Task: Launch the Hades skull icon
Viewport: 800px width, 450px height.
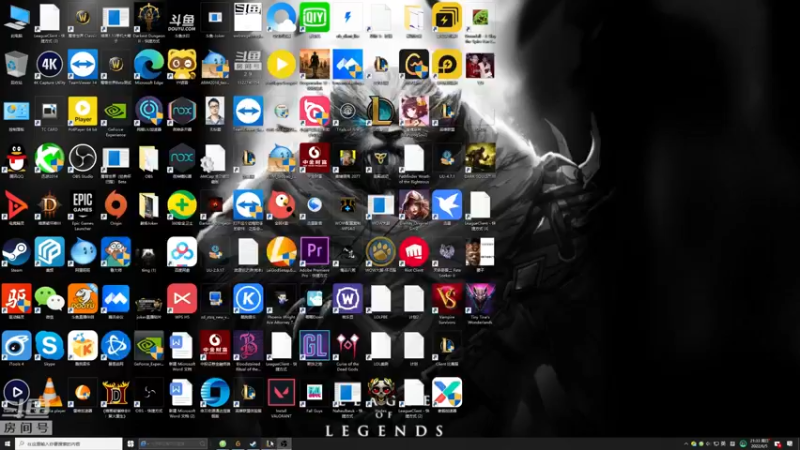Action: click(381, 393)
